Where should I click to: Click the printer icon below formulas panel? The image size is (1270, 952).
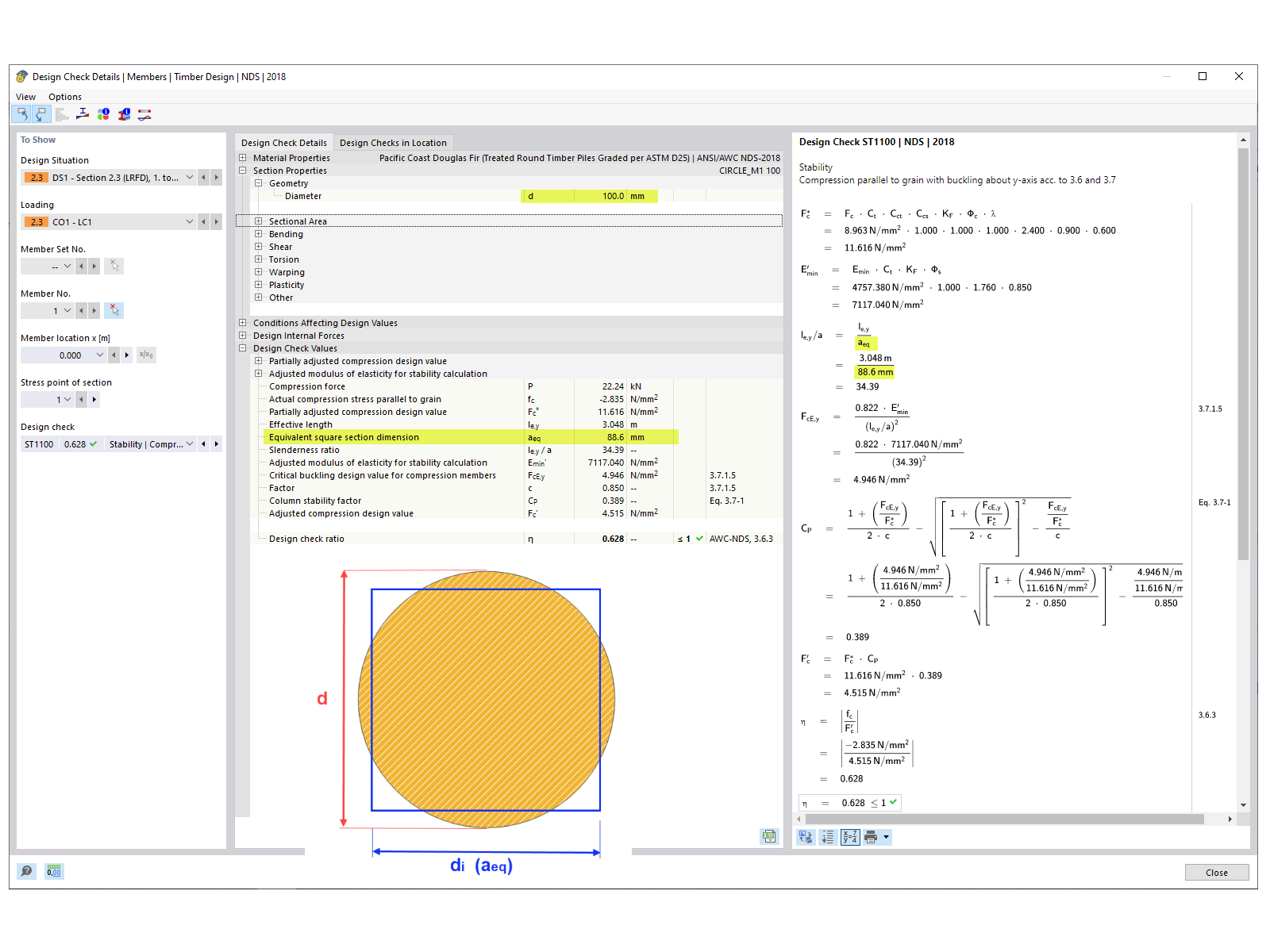click(870, 836)
